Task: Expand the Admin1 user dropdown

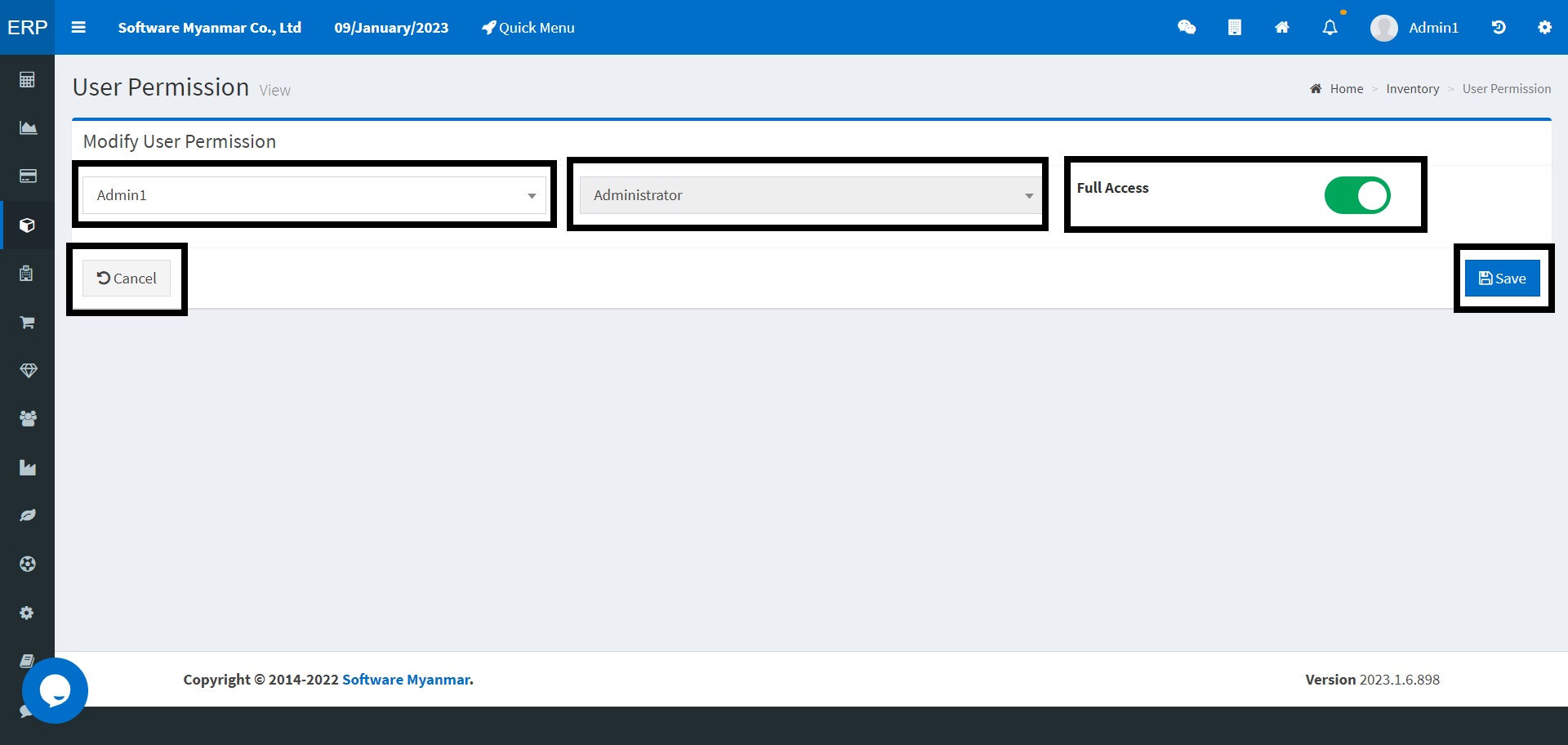Action: click(314, 195)
